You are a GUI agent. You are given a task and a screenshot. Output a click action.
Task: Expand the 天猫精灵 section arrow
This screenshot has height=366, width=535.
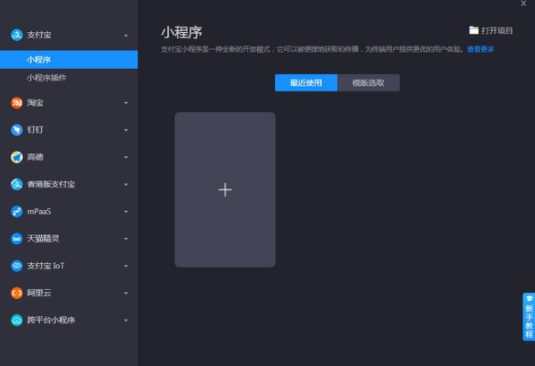126,239
